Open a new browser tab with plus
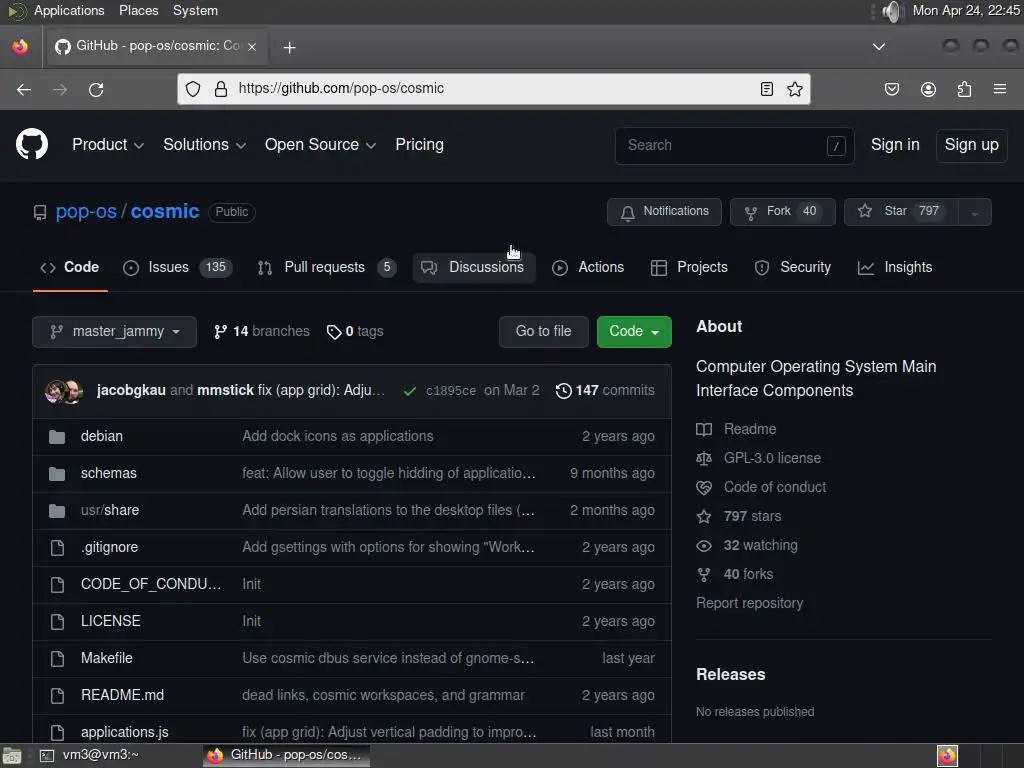This screenshot has width=1024, height=768. tap(289, 48)
